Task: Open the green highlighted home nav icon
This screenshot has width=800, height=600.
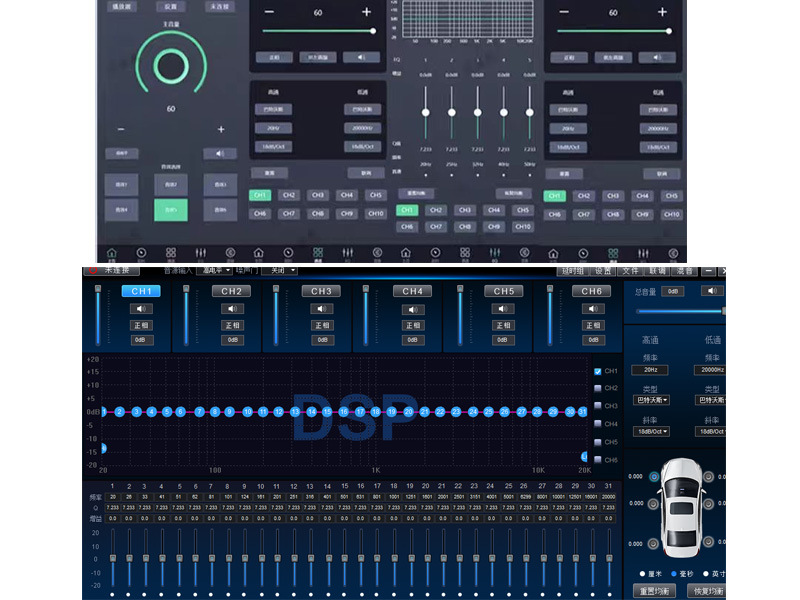Action: click(x=112, y=253)
